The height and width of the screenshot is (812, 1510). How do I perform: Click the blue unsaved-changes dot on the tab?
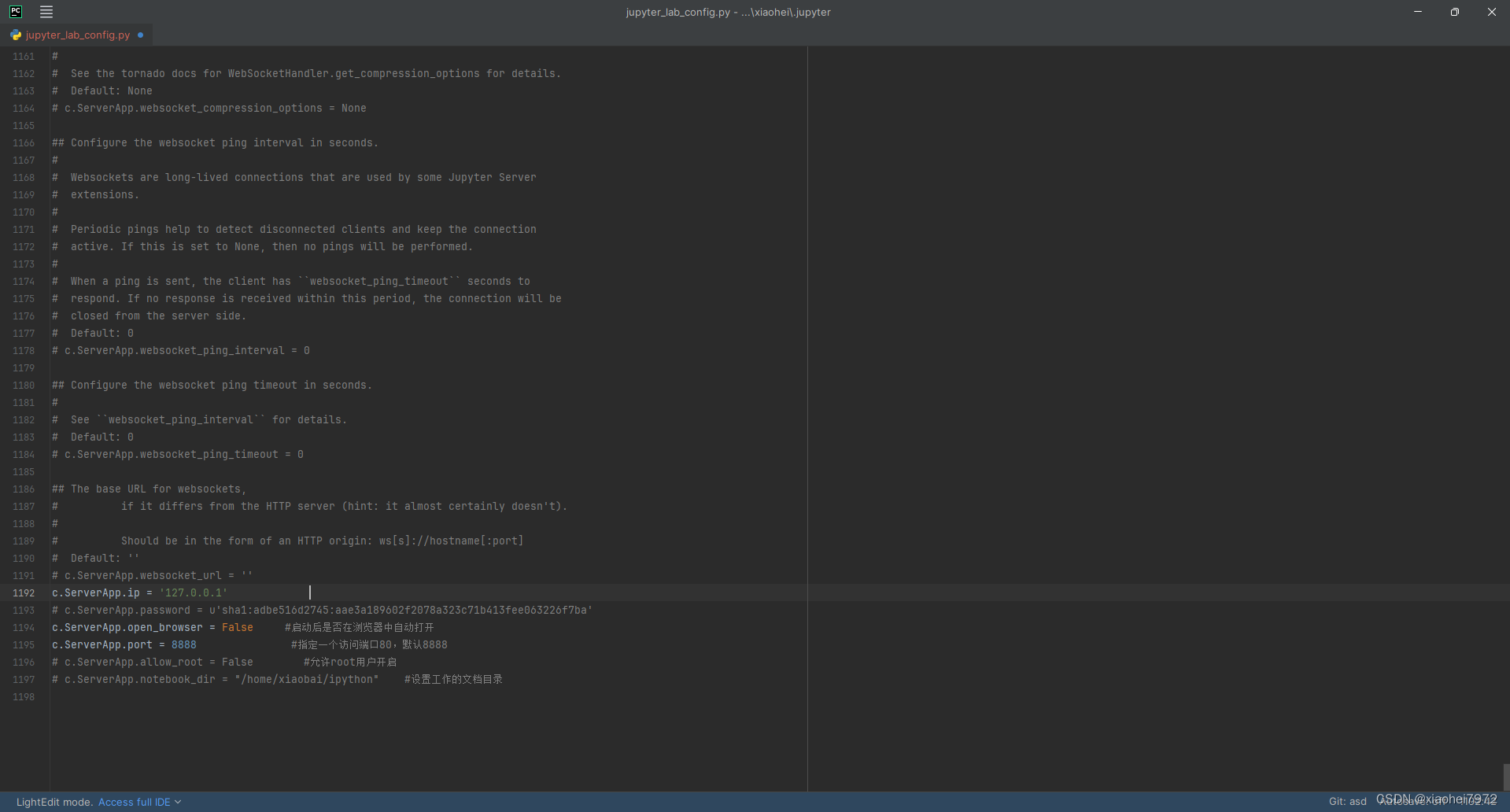[x=139, y=35]
